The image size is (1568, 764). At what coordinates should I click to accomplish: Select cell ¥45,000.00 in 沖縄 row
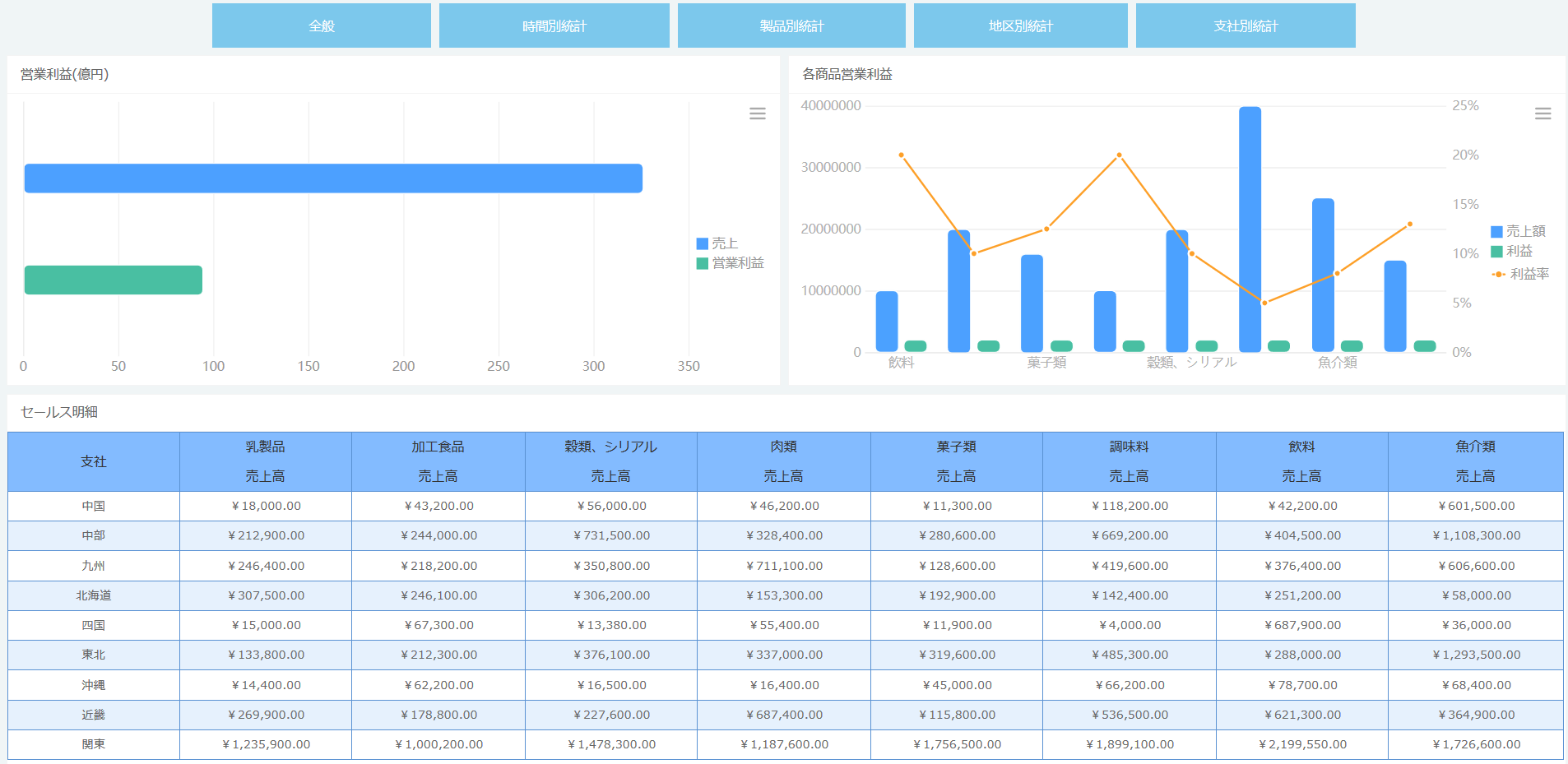click(x=956, y=685)
